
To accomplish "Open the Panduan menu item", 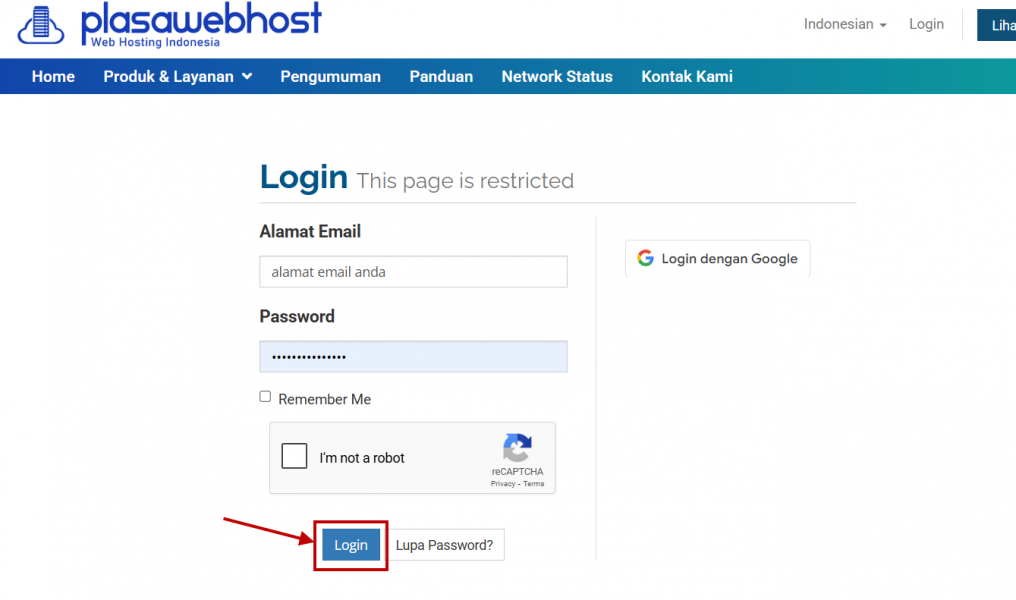I will pos(441,76).
